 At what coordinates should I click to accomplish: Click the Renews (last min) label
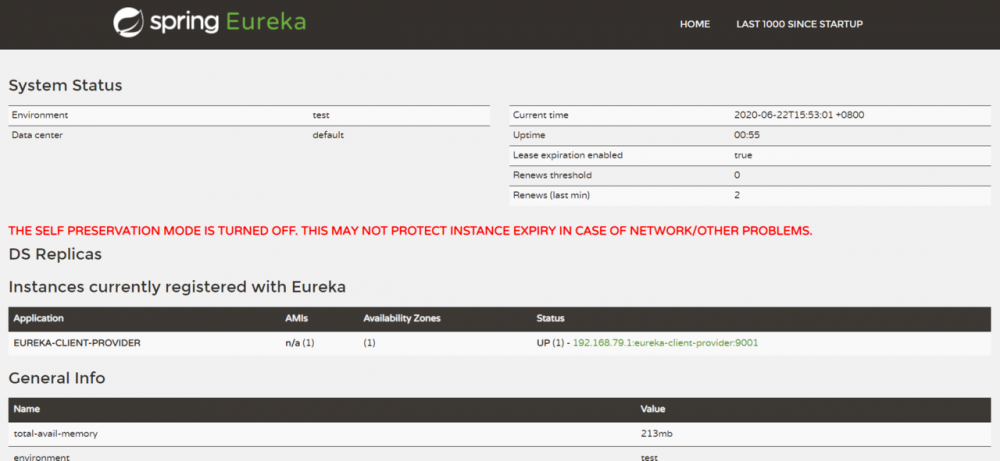coord(551,195)
